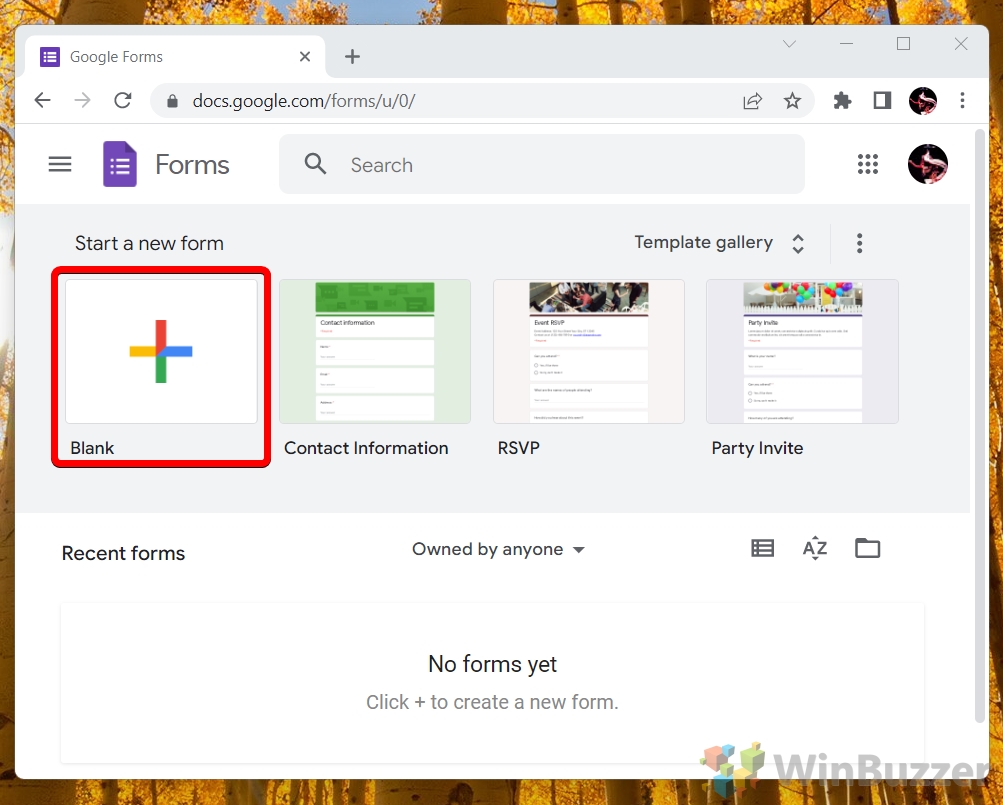Open the main hamburger menu
The image size is (1003, 805).
[60, 164]
